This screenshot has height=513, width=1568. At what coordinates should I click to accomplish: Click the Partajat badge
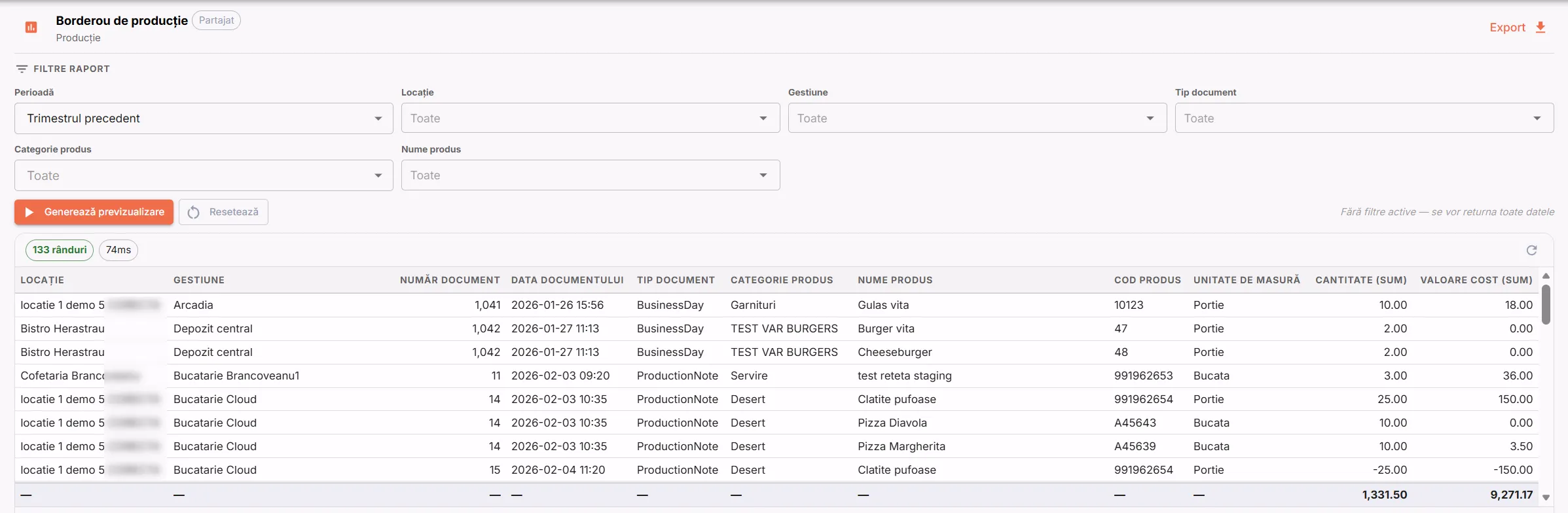point(216,20)
